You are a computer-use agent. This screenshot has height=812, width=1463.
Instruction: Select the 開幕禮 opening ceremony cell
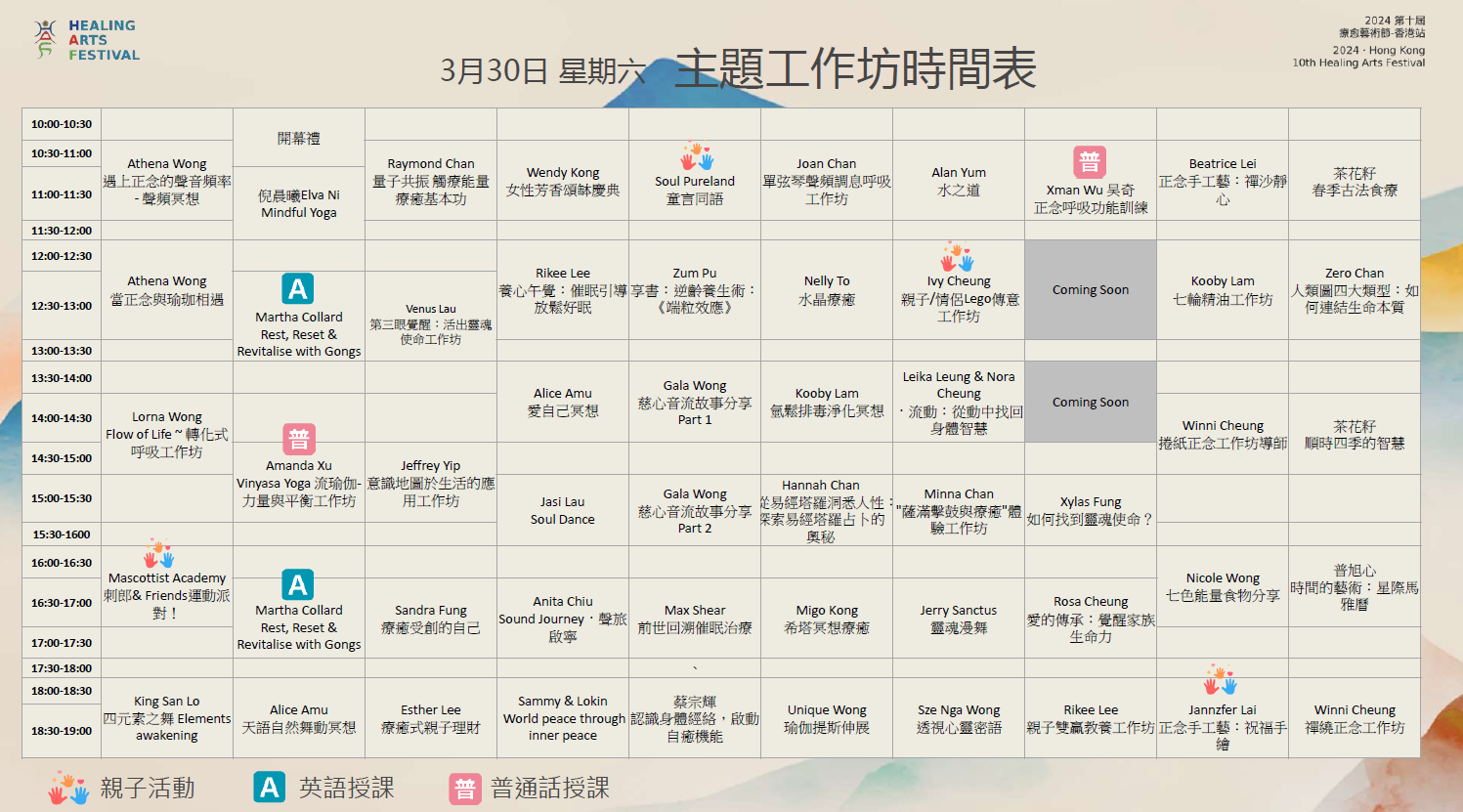click(299, 139)
